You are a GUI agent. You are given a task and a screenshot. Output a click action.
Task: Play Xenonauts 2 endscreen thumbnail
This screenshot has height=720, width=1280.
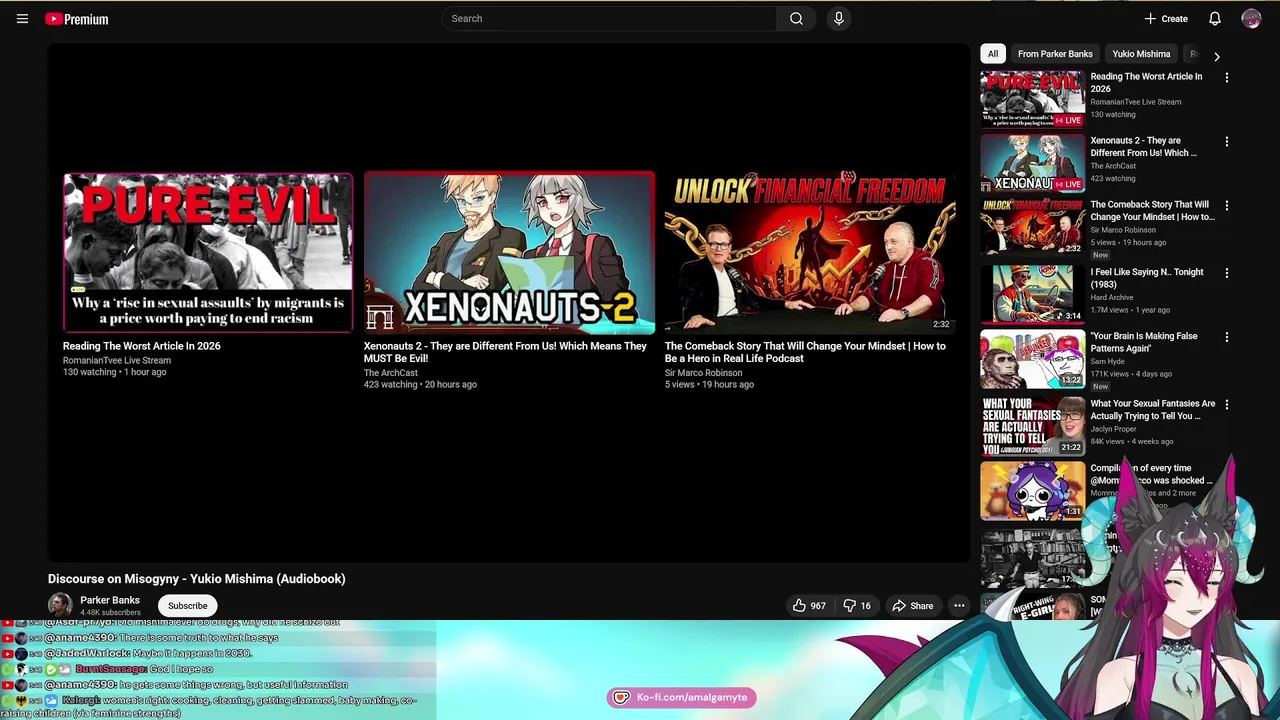509,252
